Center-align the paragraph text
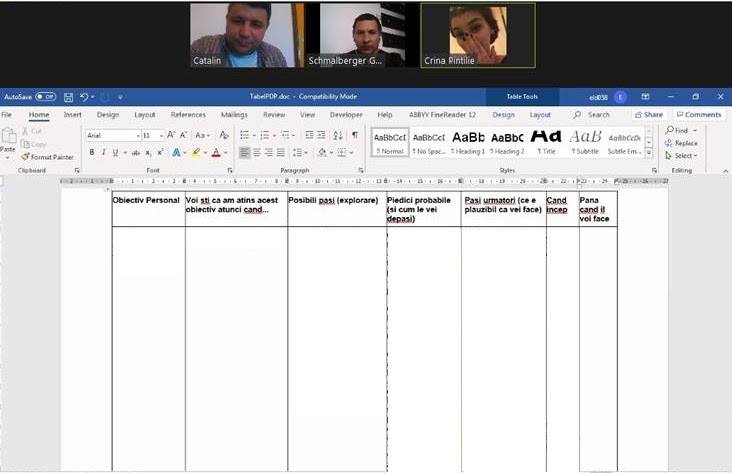Image resolution: width=732 pixels, height=473 pixels. (258, 153)
